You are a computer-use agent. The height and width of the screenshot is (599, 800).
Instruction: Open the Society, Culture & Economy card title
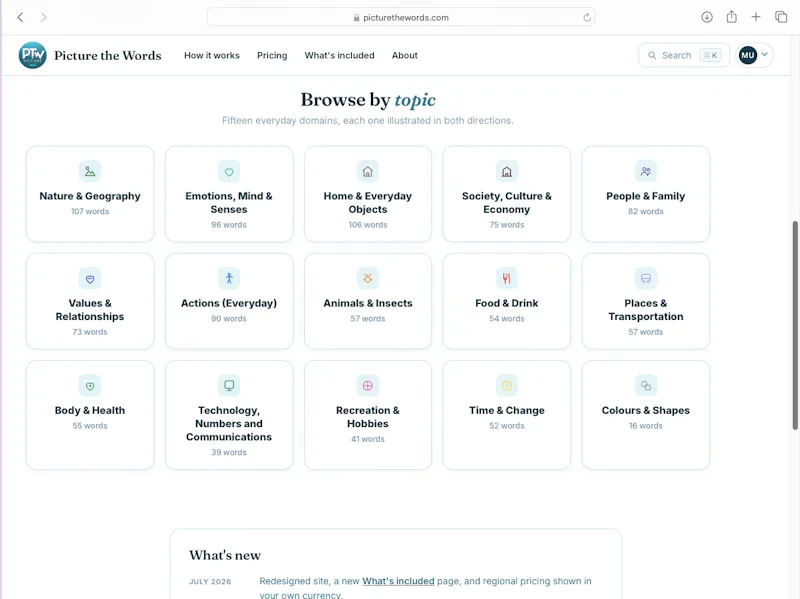tap(507, 203)
